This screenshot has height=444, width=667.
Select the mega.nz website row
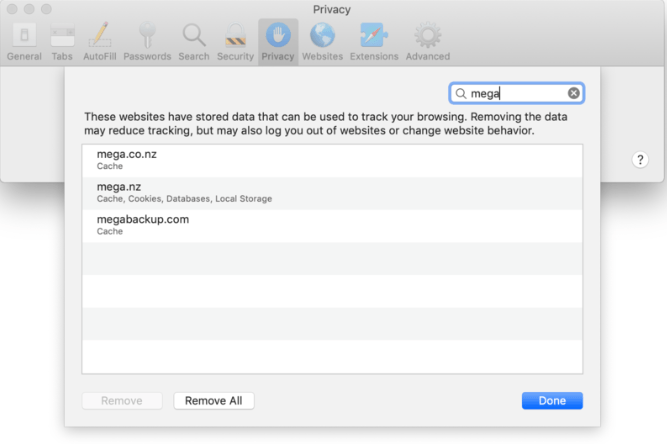pos(332,193)
